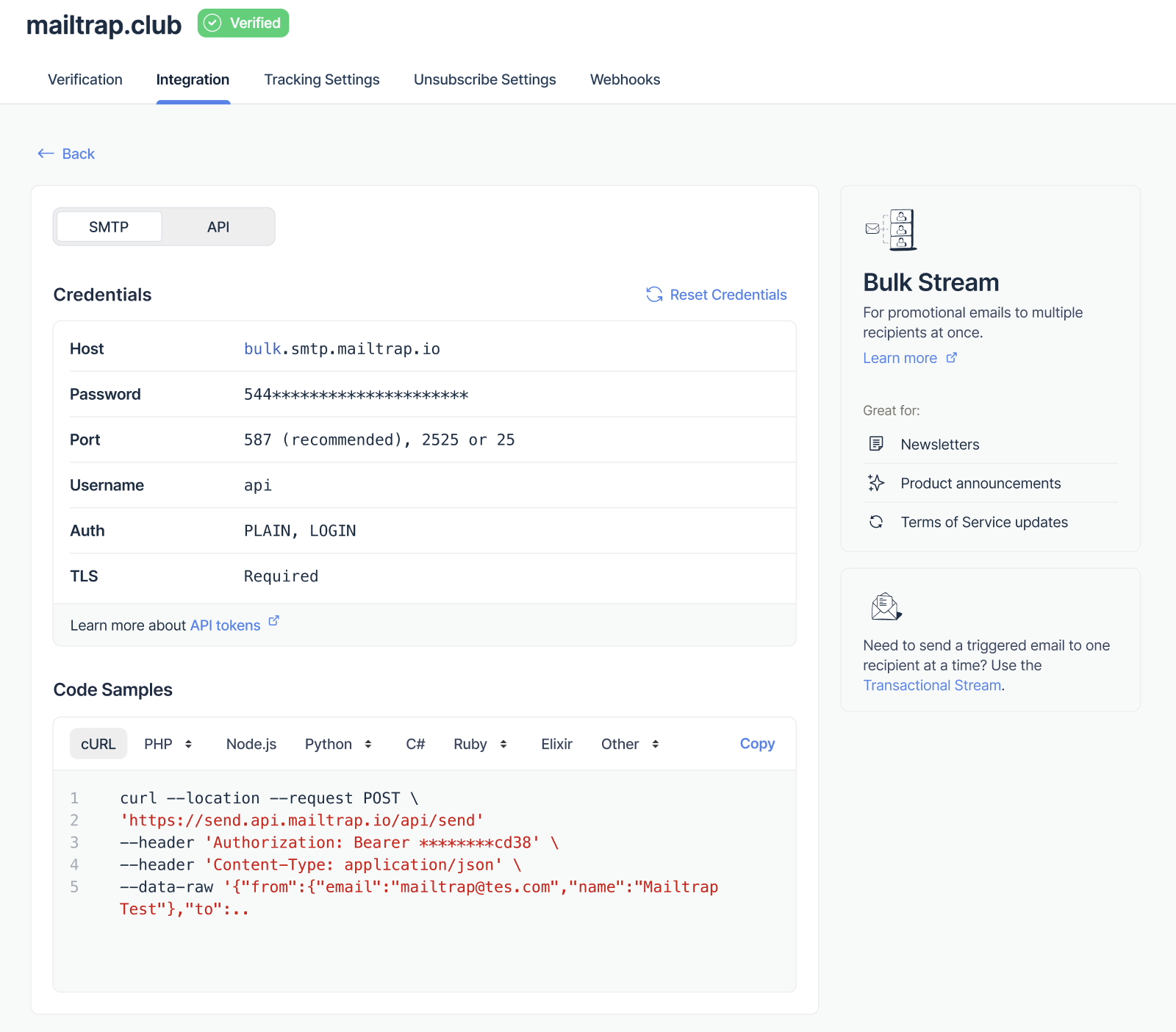The width and height of the screenshot is (1176, 1032).
Task: Switch to the Tracking Settings tab
Action: [321, 79]
